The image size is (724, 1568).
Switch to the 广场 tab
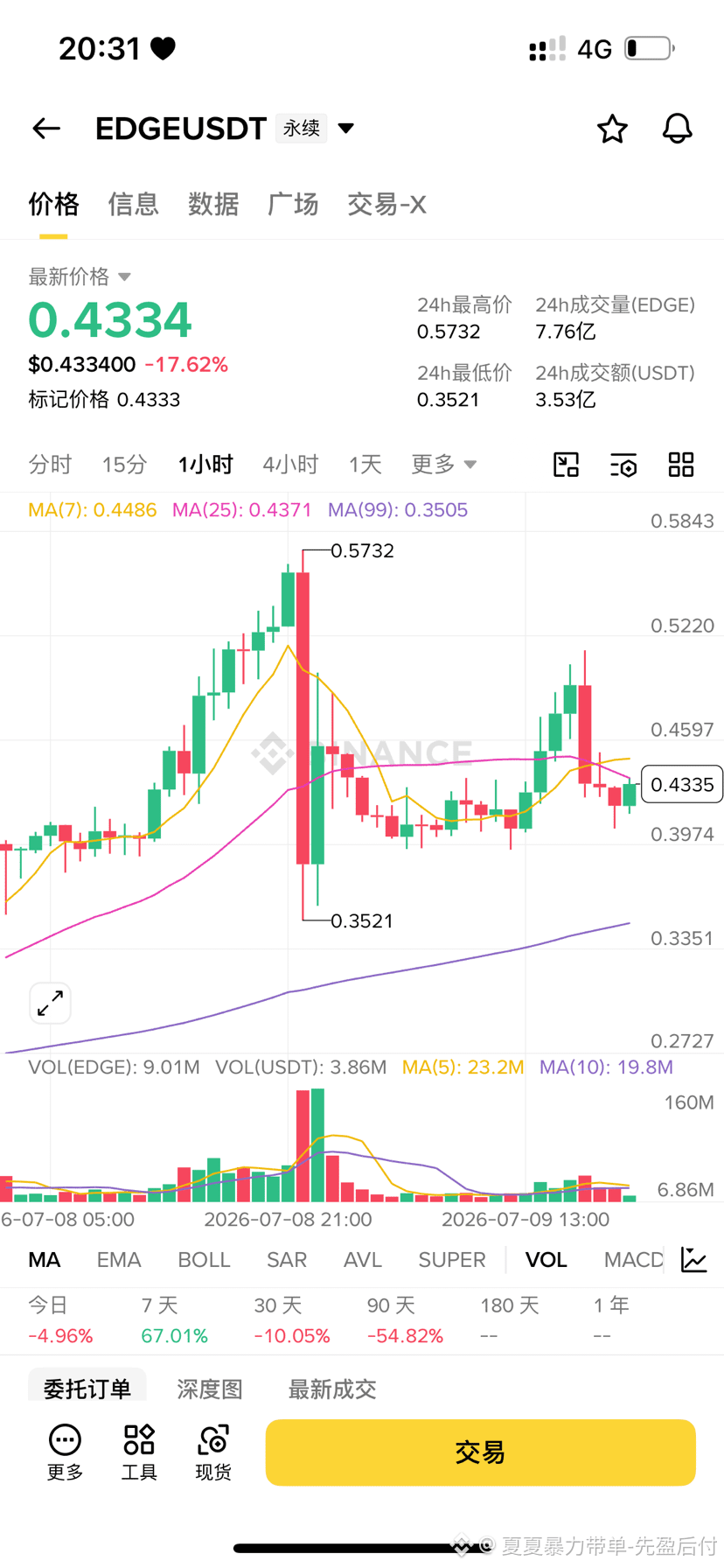click(293, 204)
